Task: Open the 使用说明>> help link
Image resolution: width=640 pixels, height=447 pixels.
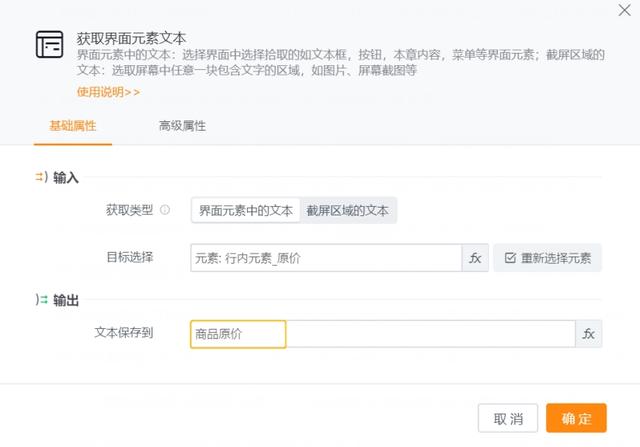Action: click(108, 92)
